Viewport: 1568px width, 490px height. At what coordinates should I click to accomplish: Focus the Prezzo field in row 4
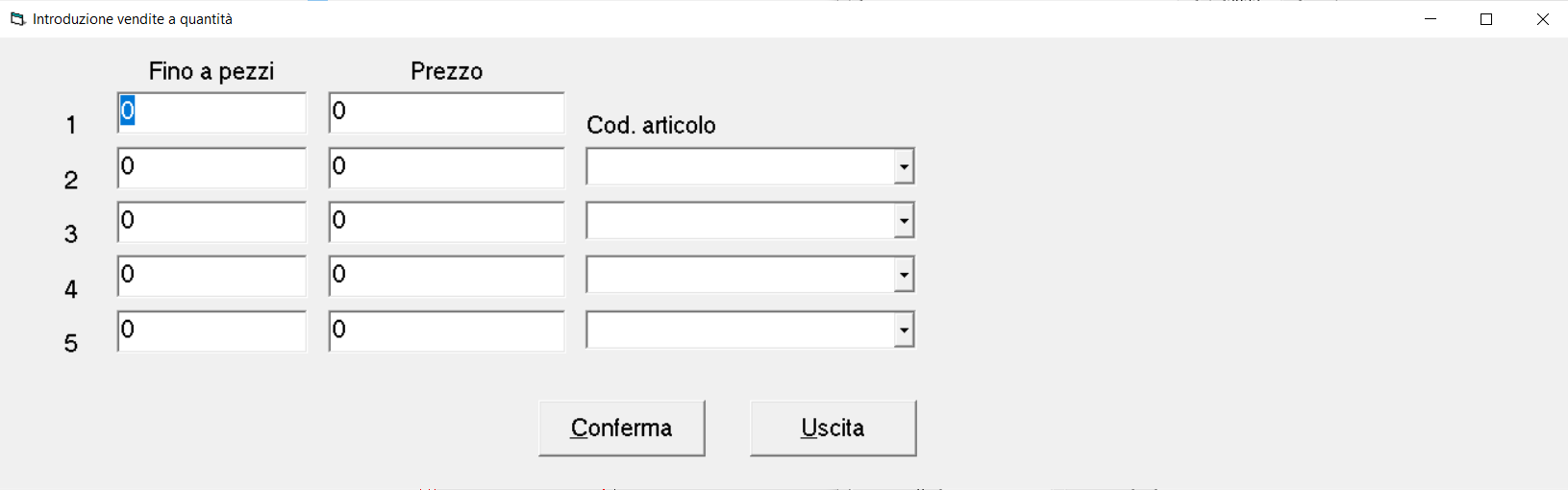coord(446,276)
